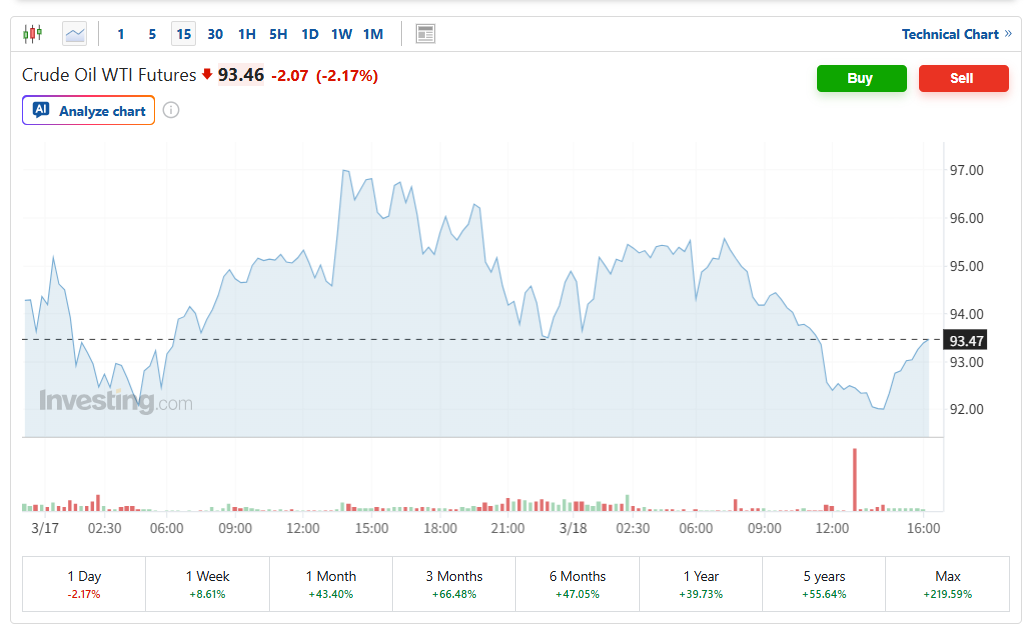The width and height of the screenshot is (1031, 630).
Task: Select the 1 Month performance tab
Action: pyautogui.click(x=331, y=584)
